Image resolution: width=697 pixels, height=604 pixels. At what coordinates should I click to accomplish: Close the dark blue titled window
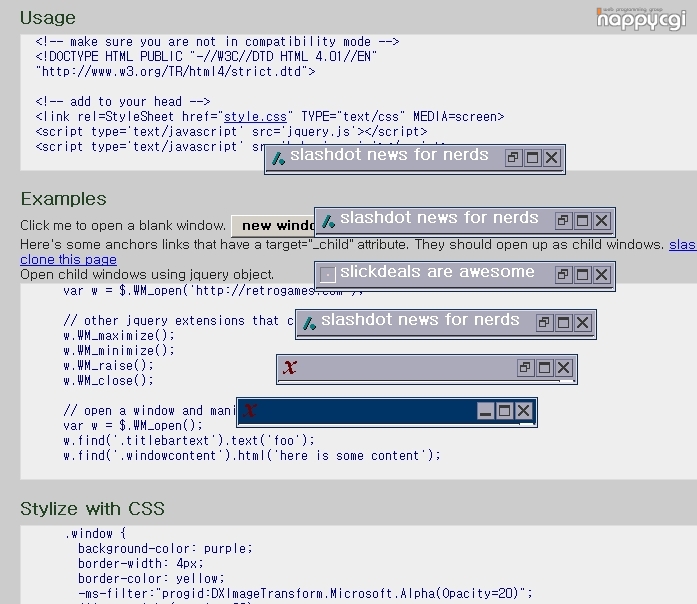point(524,411)
